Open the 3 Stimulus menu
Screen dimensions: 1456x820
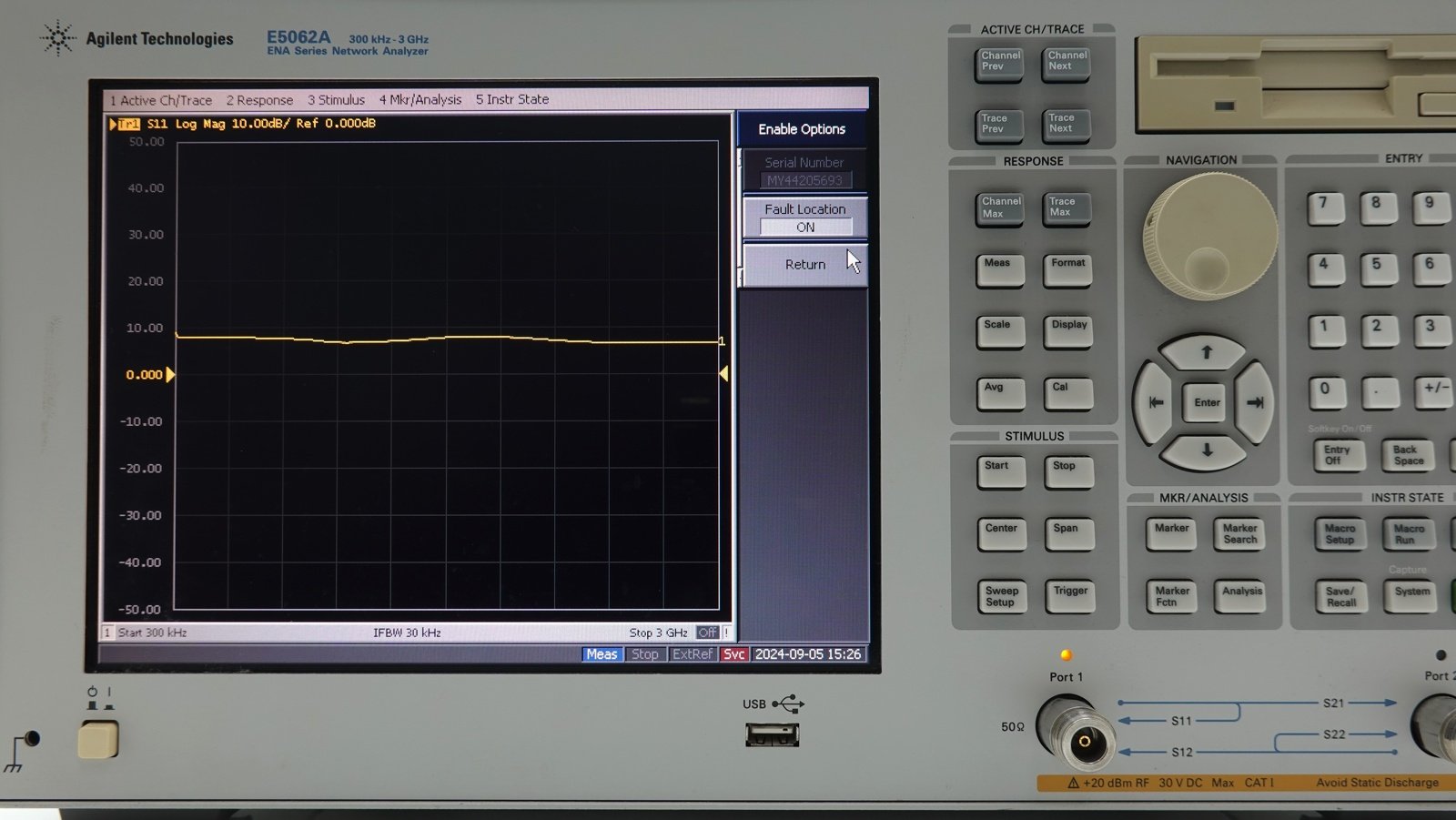(x=336, y=100)
